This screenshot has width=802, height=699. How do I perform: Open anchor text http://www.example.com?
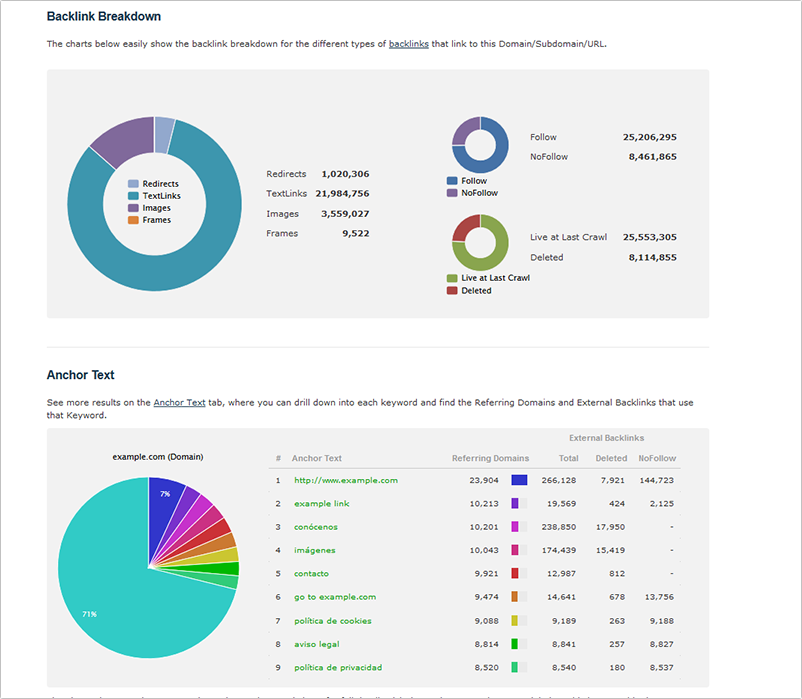click(346, 480)
